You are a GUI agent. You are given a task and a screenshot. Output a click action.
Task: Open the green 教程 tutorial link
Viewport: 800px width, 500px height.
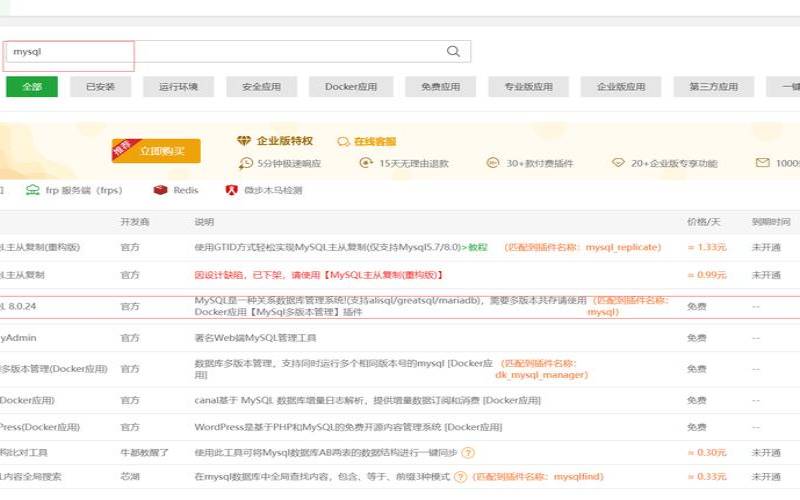coord(478,247)
